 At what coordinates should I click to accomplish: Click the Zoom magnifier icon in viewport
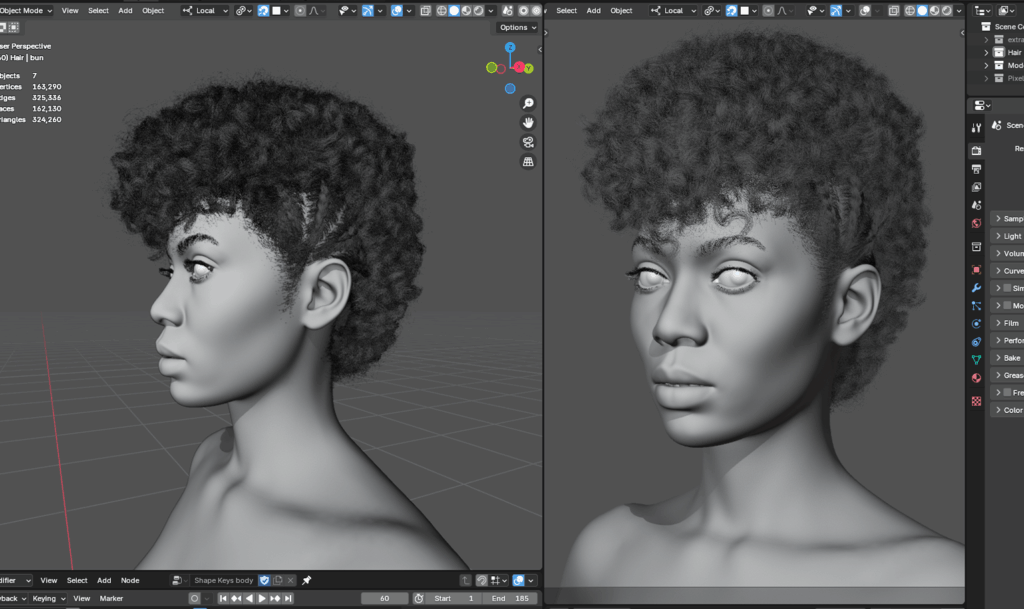coord(528,102)
